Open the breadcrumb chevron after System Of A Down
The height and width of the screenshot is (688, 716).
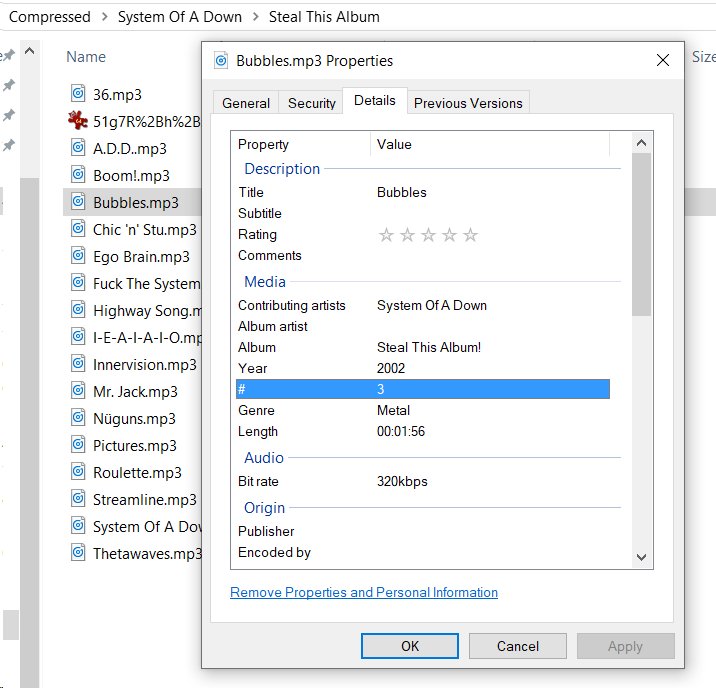pyautogui.click(x=256, y=17)
